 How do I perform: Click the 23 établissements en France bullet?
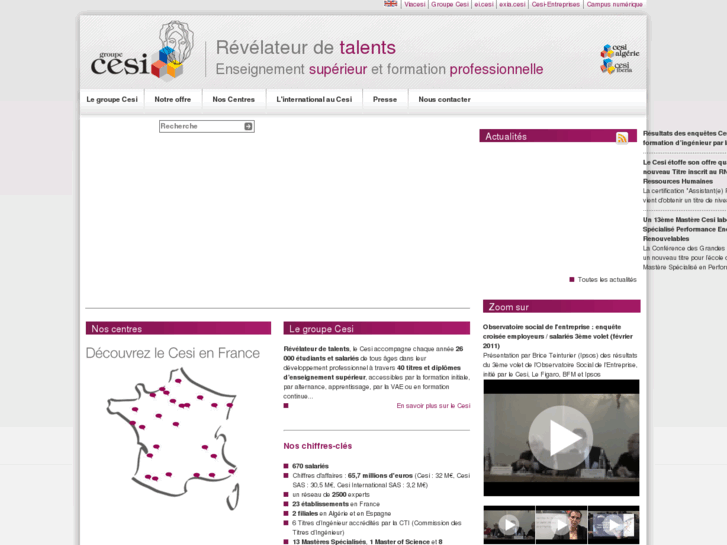point(336,504)
